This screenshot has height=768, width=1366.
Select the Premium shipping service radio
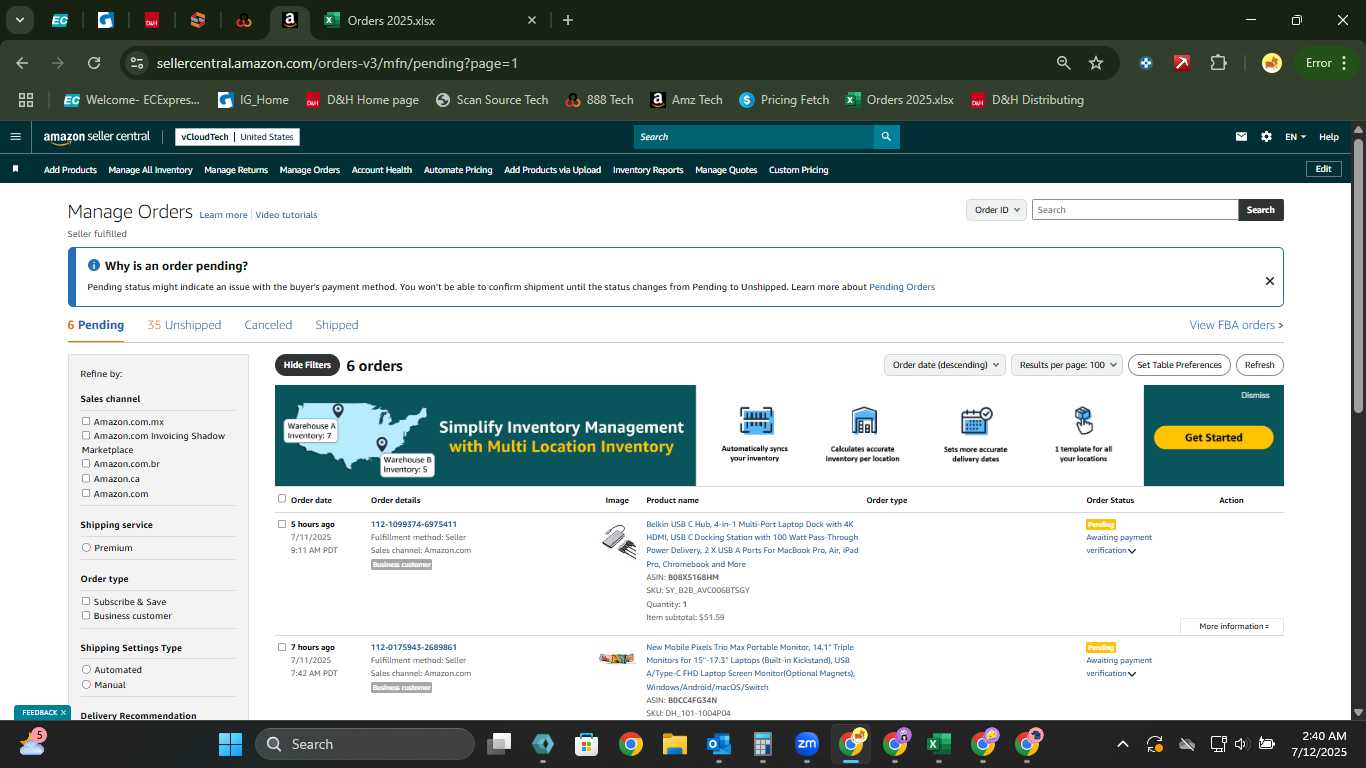(x=86, y=548)
